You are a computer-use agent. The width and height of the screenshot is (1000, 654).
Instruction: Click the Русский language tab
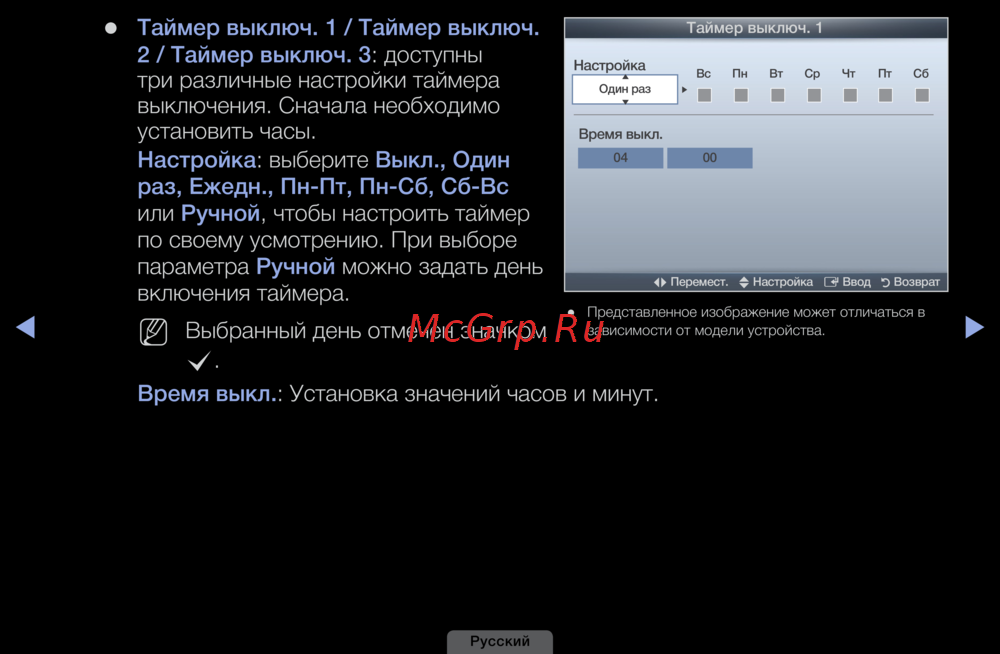pyautogui.click(x=500, y=641)
